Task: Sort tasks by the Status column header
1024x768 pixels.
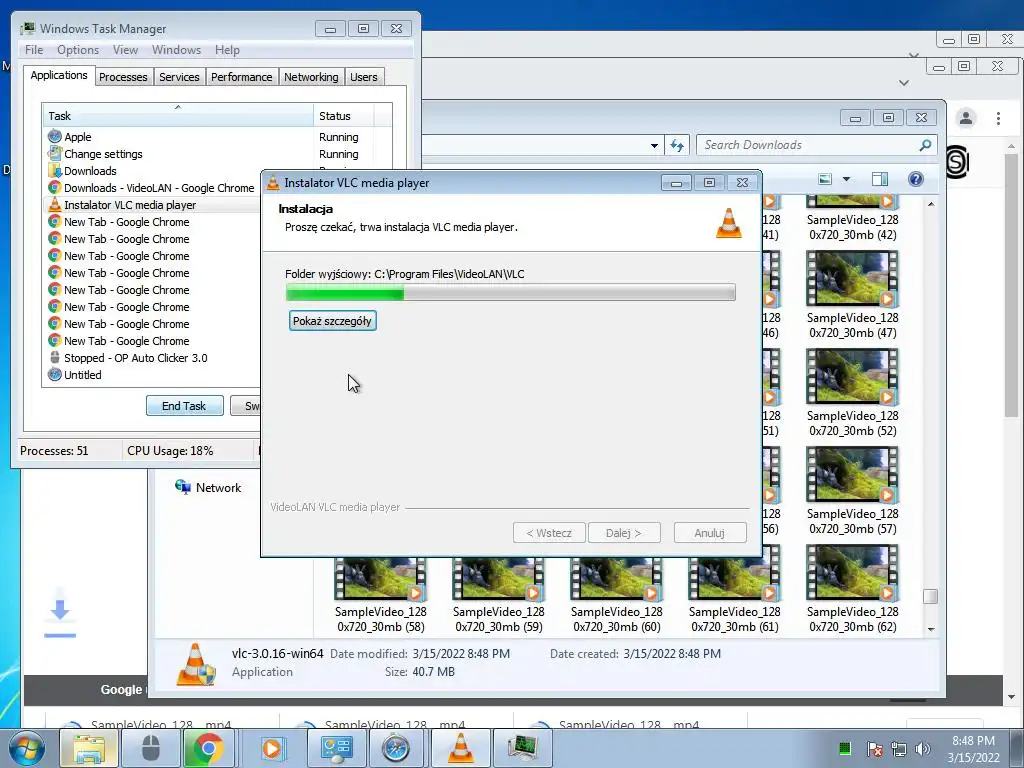Action: pyautogui.click(x=343, y=116)
